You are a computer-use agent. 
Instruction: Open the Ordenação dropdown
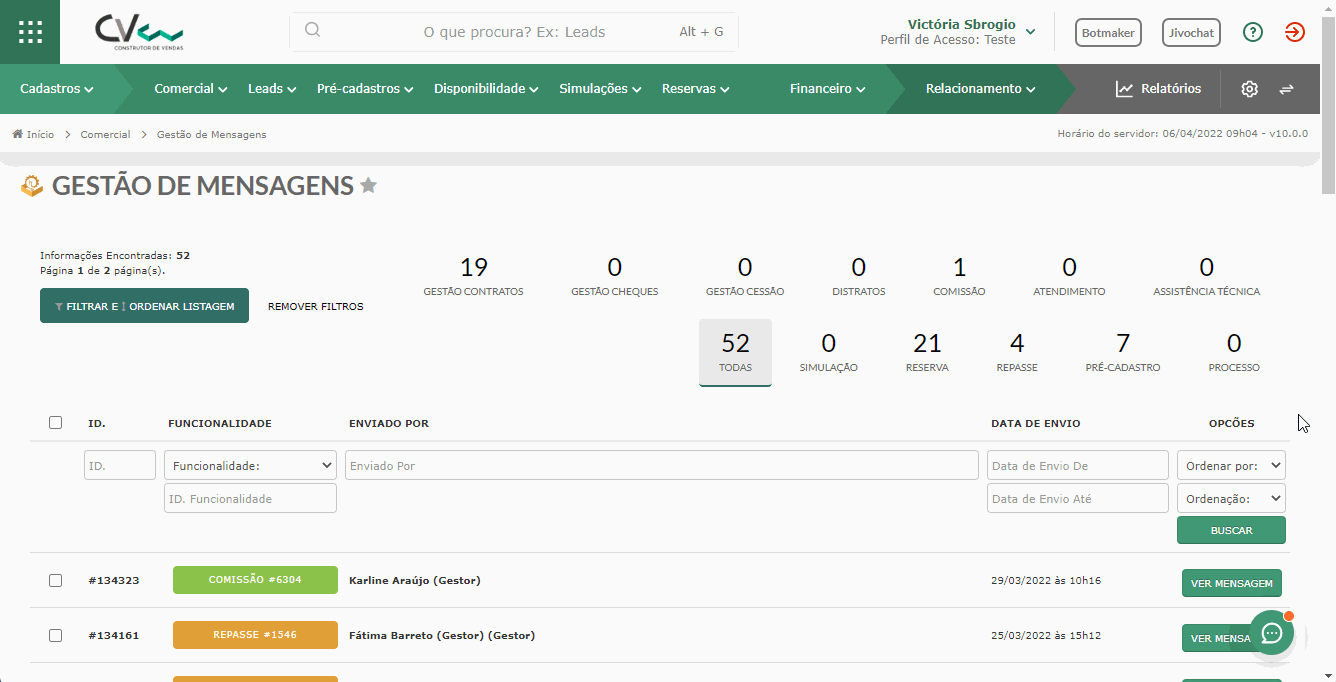point(1231,498)
